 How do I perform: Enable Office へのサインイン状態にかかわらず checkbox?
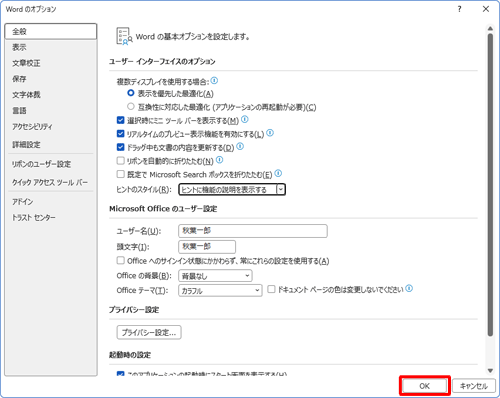pyautogui.click(x=121, y=260)
